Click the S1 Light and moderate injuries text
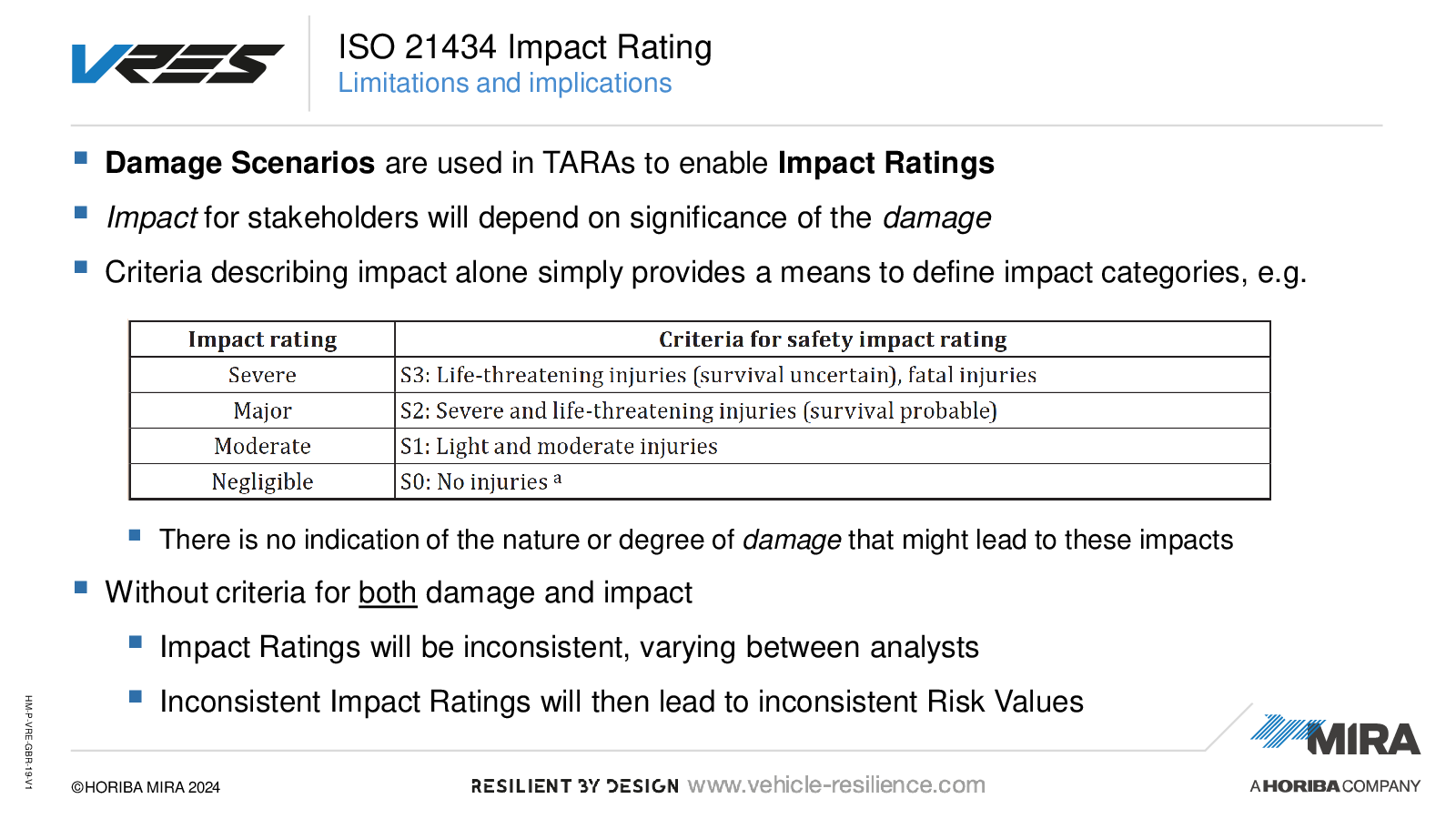This screenshot has height=819, width=1456. (x=559, y=446)
